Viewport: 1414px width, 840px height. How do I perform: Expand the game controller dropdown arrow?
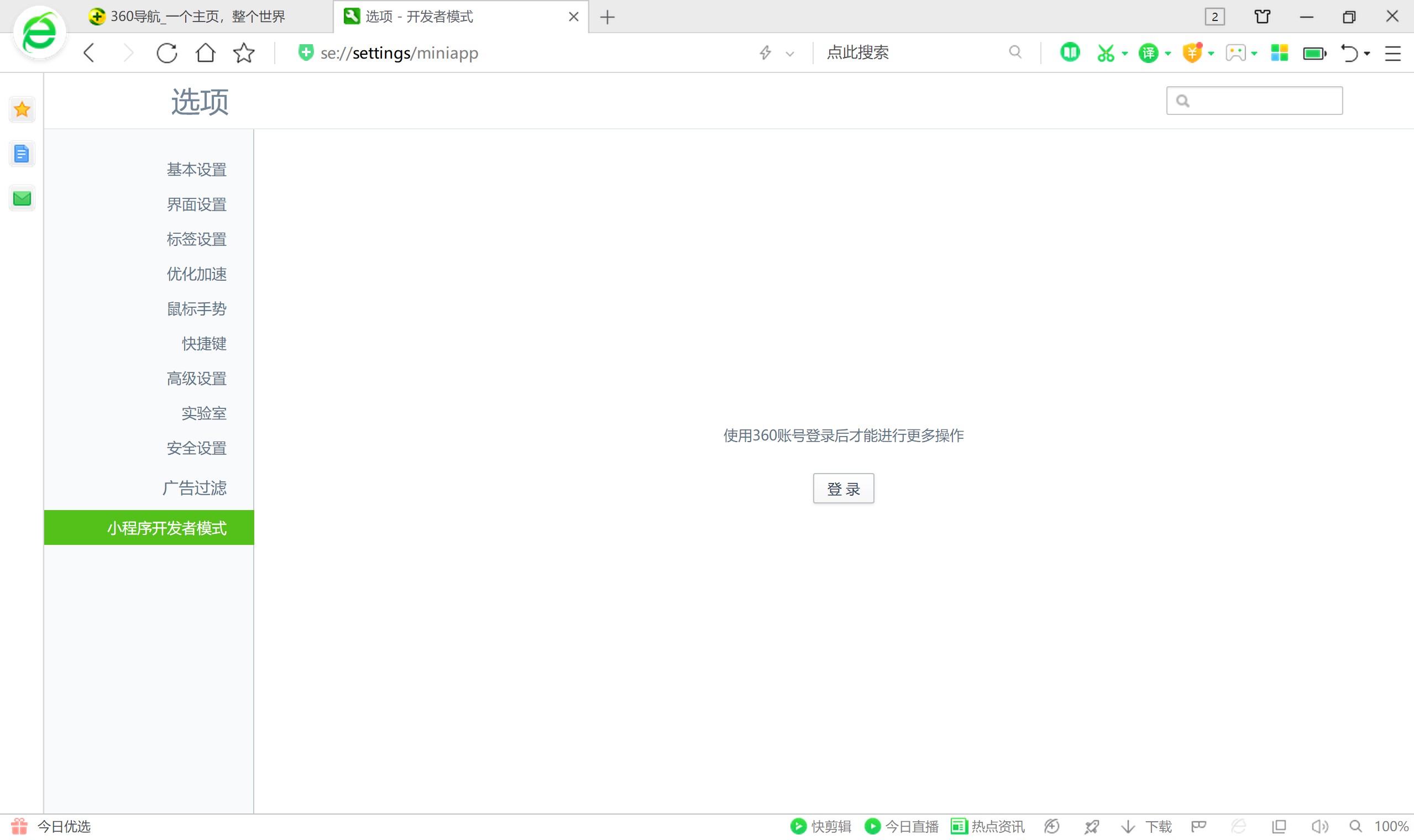click(x=1254, y=54)
